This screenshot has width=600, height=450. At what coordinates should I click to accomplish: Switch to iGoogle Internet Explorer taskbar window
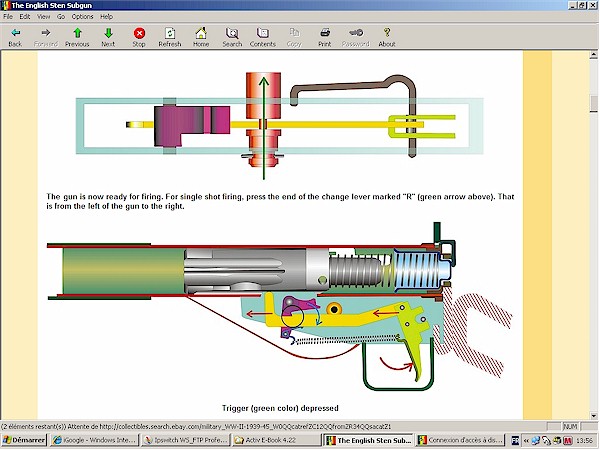tap(95, 440)
